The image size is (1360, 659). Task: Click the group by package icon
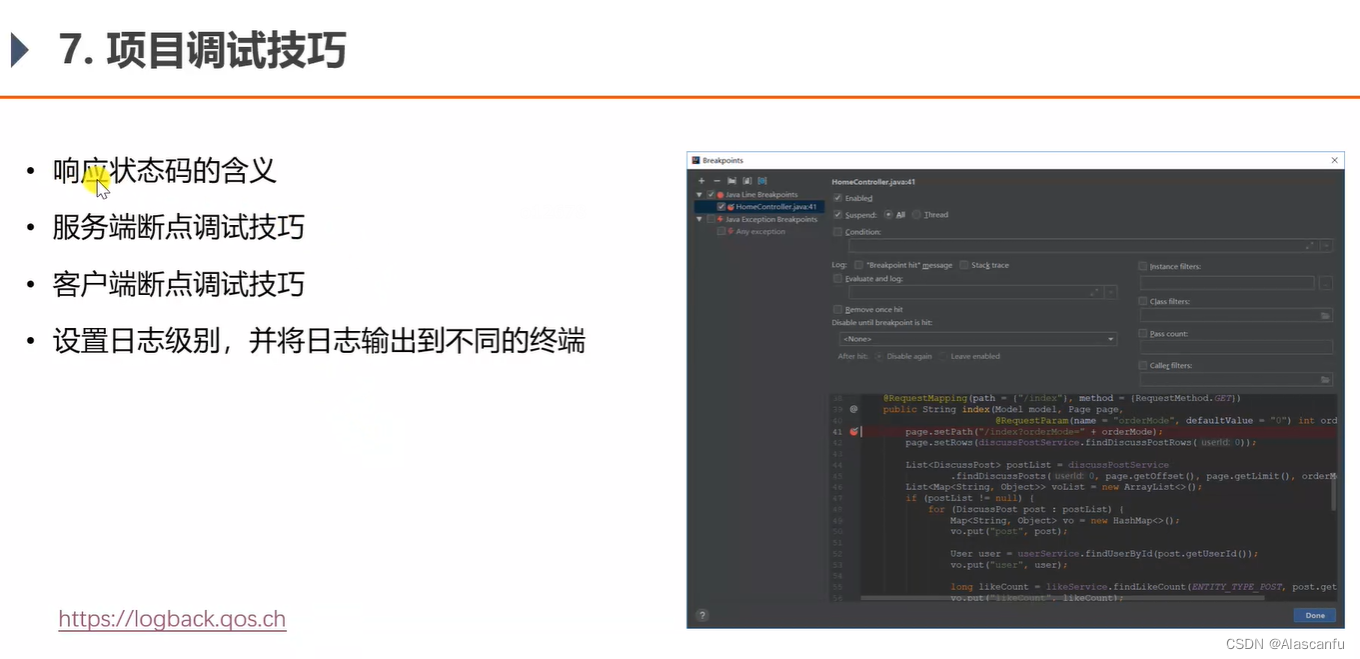point(732,181)
